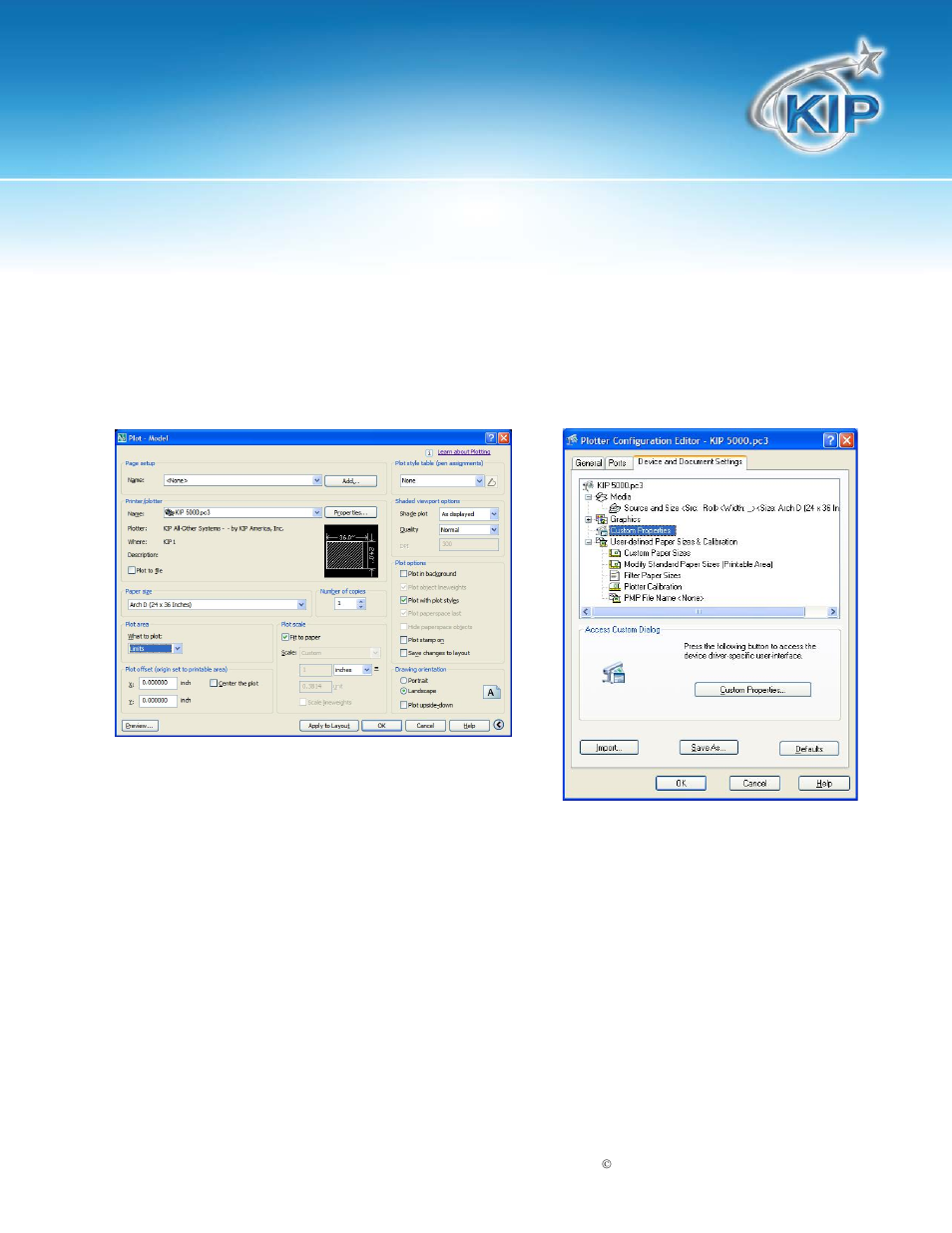Click Plot dialog help question-mark icon
The height and width of the screenshot is (1233, 952).
point(490,438)
